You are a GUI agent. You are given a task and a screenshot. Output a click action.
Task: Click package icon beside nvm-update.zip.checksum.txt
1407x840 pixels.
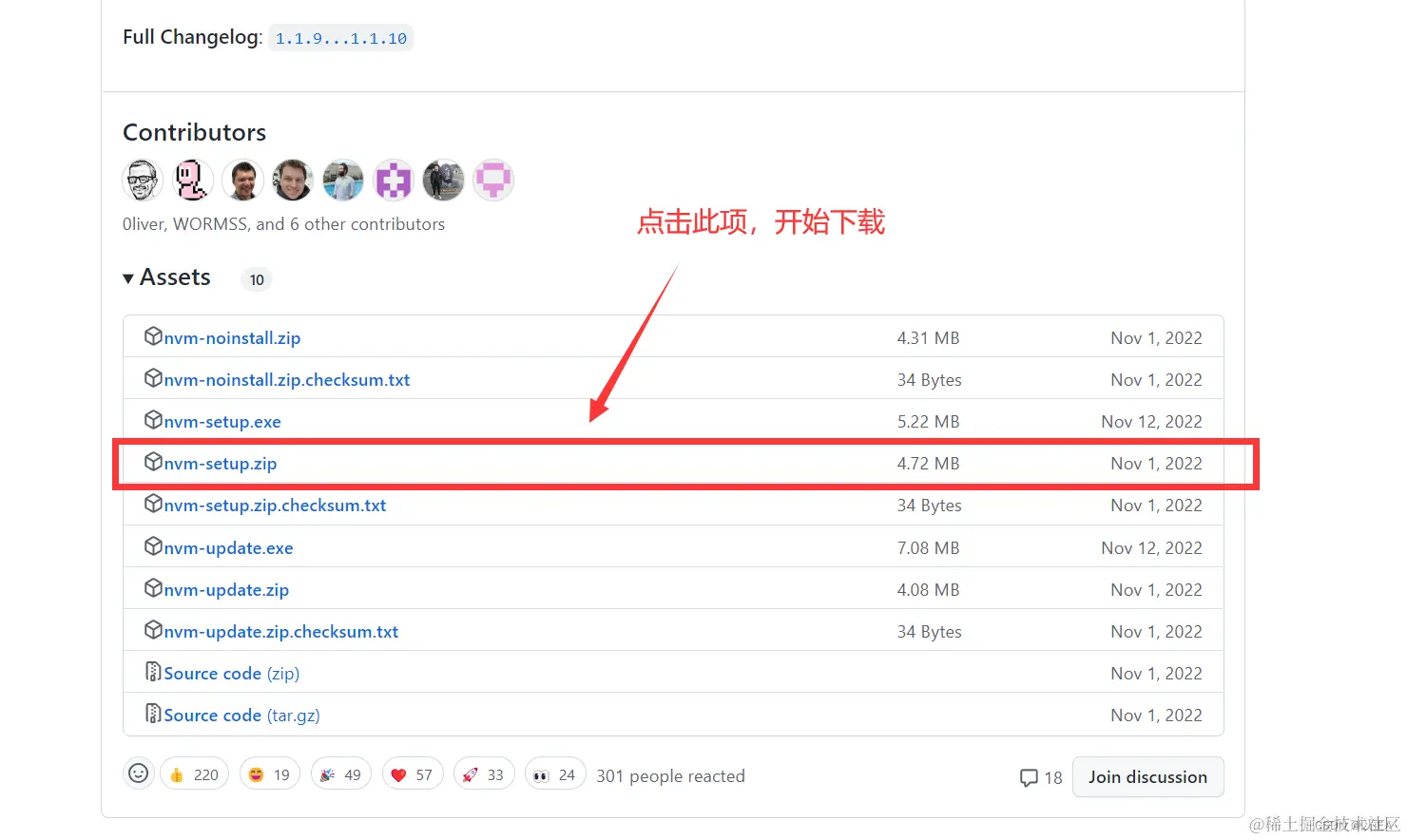153,630
